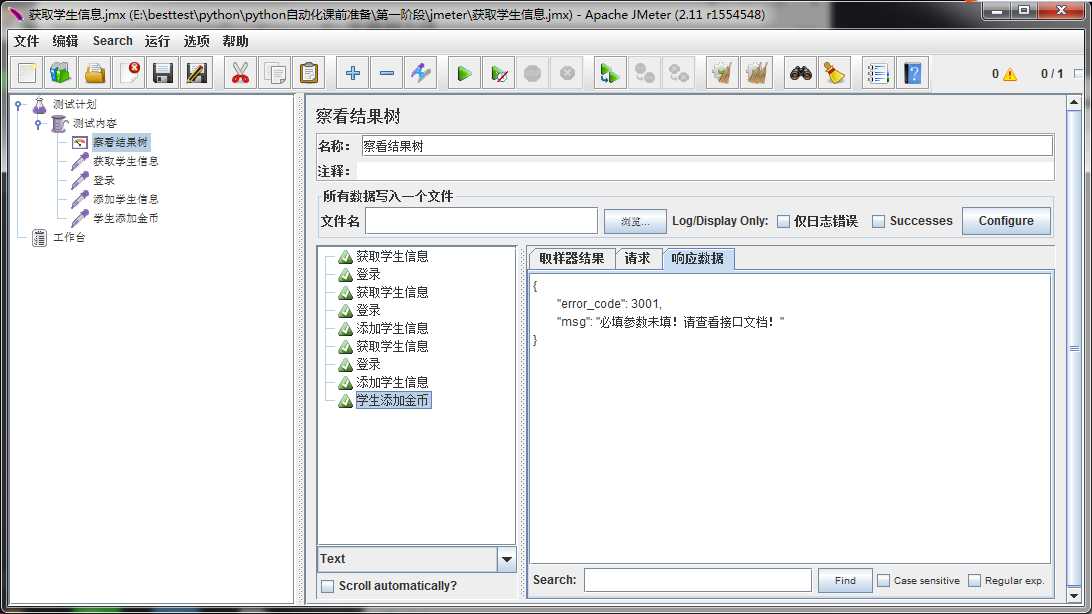Click Remote Stop All icon
The width and height of the screenshot is (1092, 614).
644,73
